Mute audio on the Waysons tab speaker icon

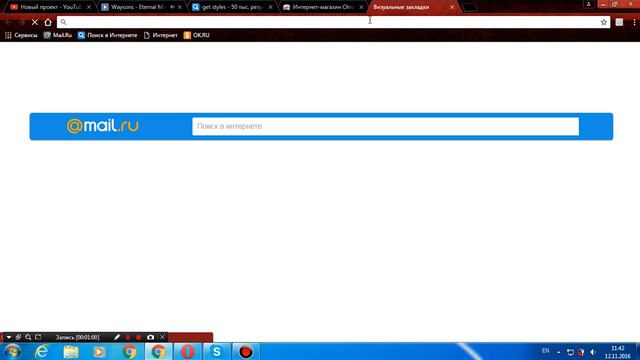[172, 7]
